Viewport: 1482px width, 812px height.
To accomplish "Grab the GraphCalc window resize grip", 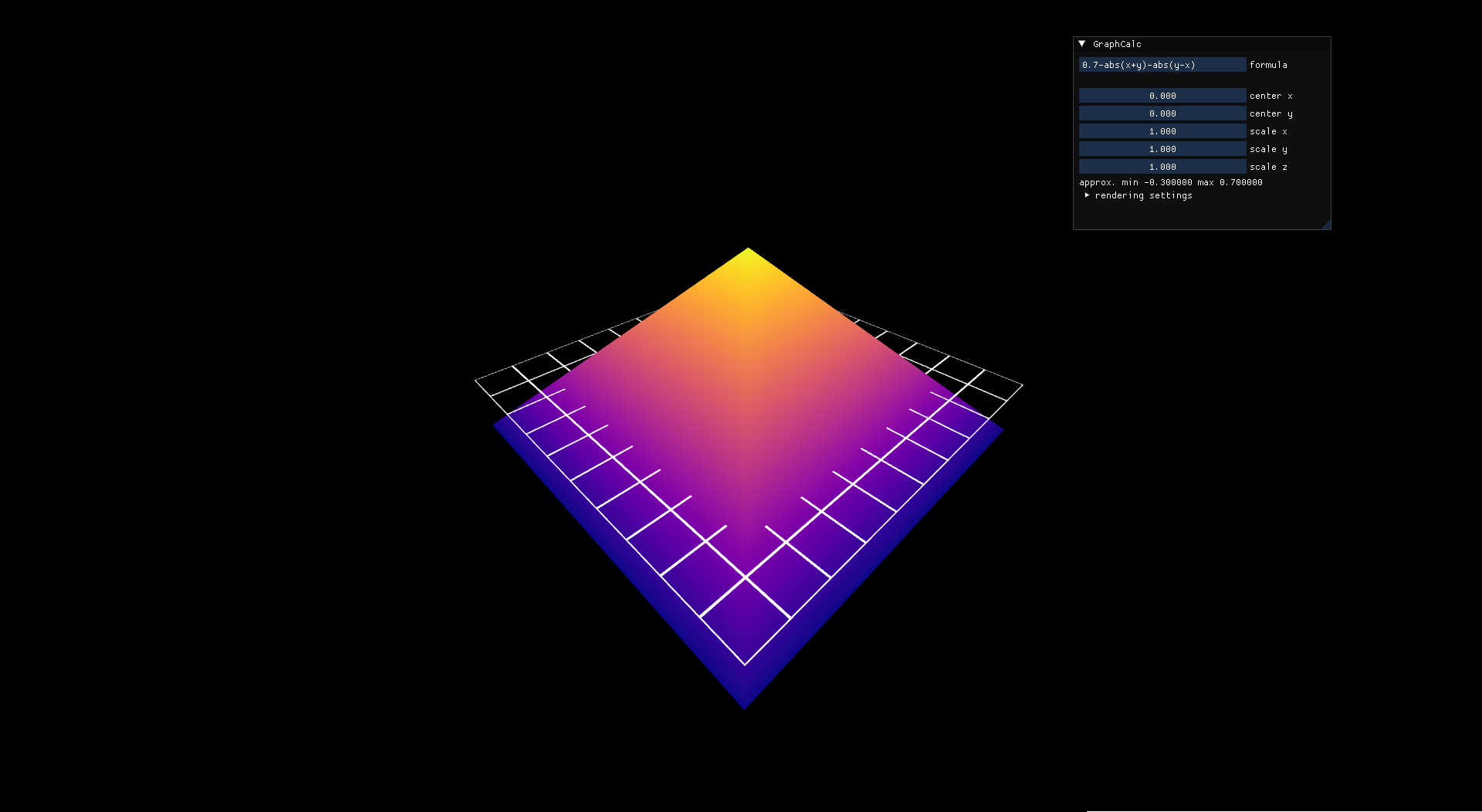I will [x=1325, y=224].
